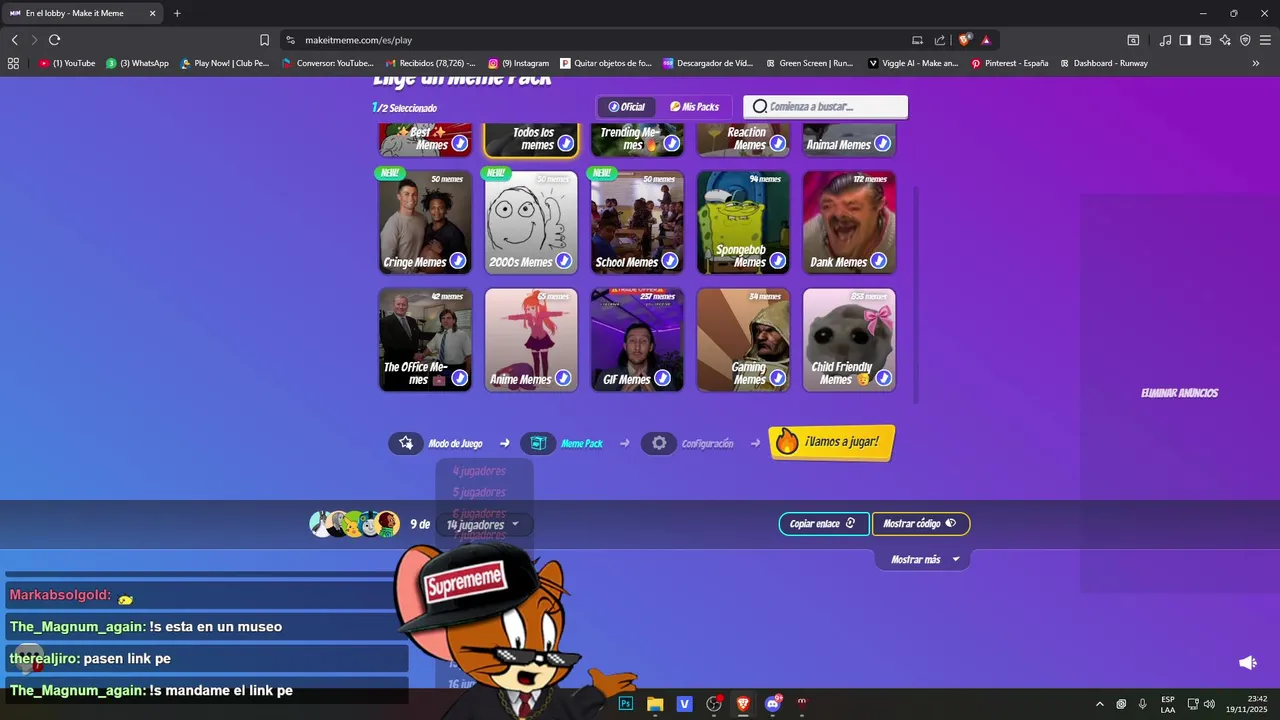This screenshot has height=720, width=1280.
Task: Open the Pinterest - España bookmark
Action: 1010,63
